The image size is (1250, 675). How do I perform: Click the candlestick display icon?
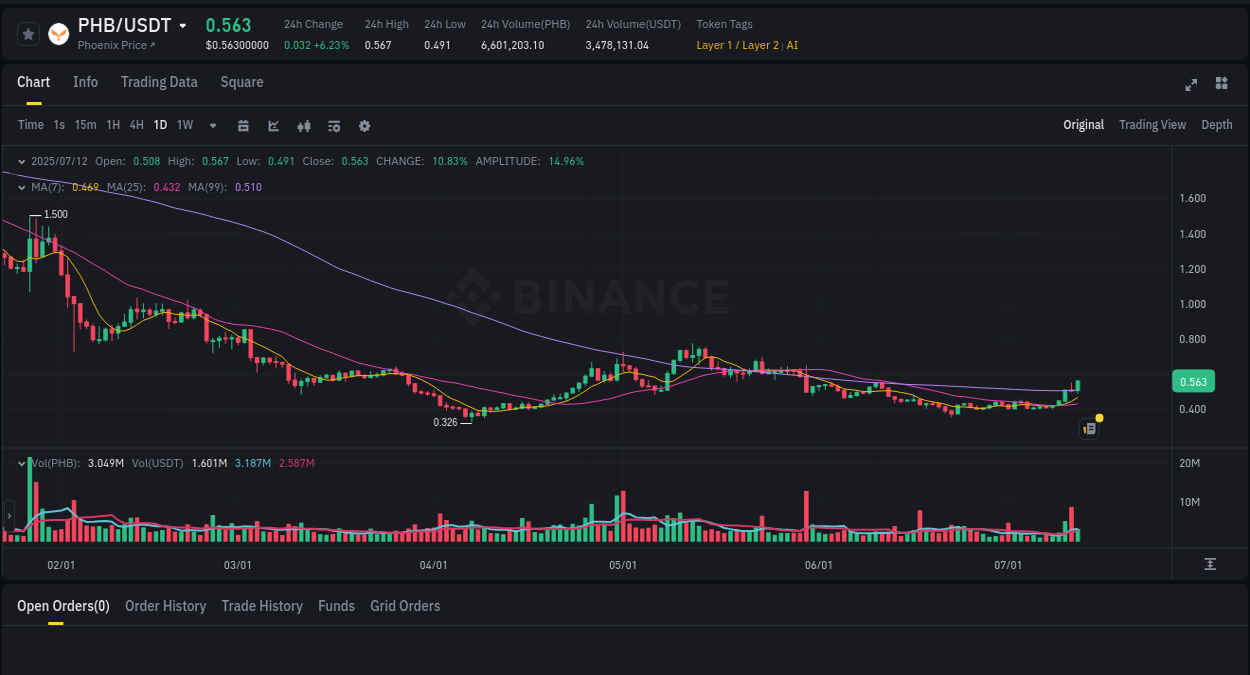point(303,125)
